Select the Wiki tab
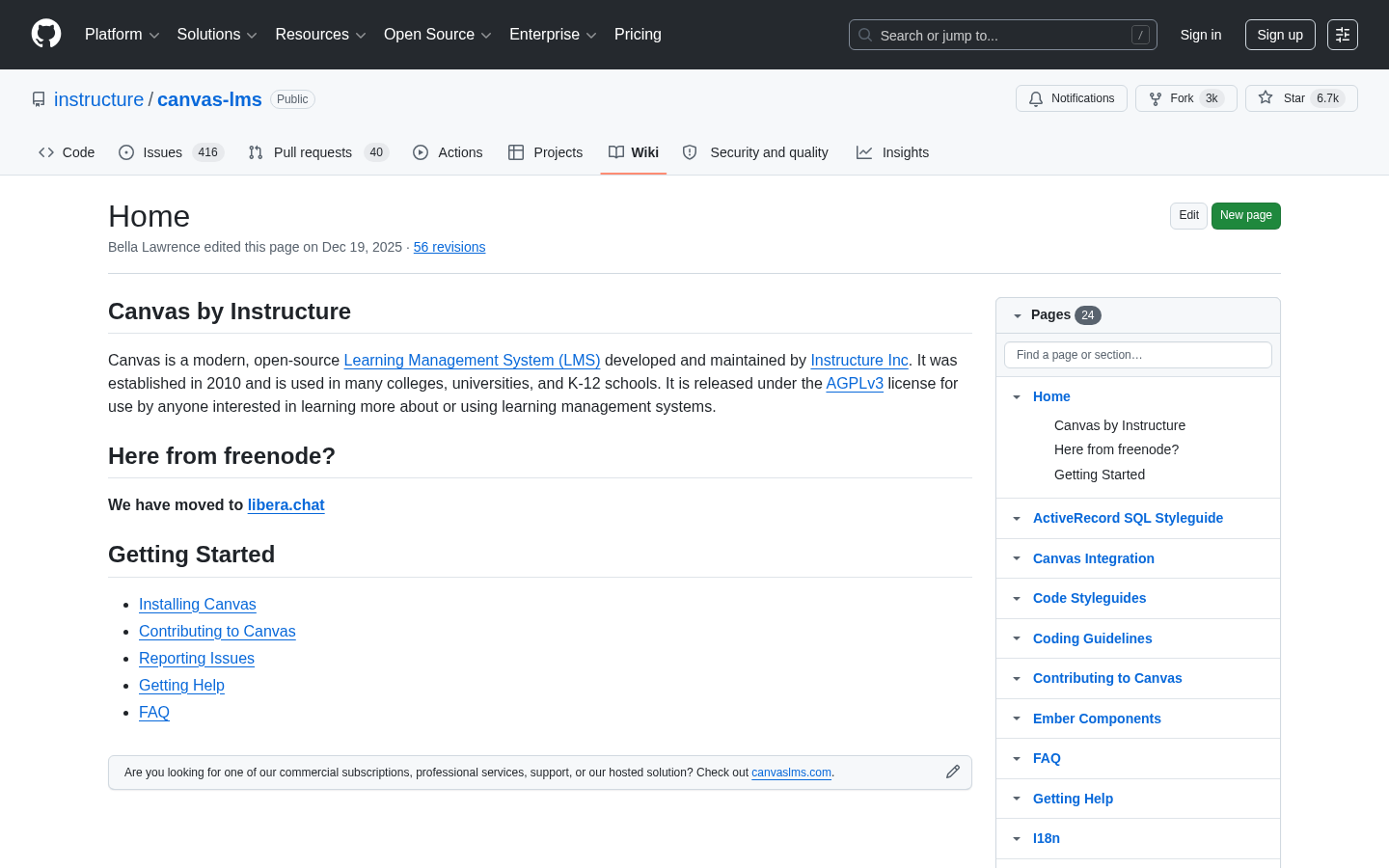 (634, 152)
